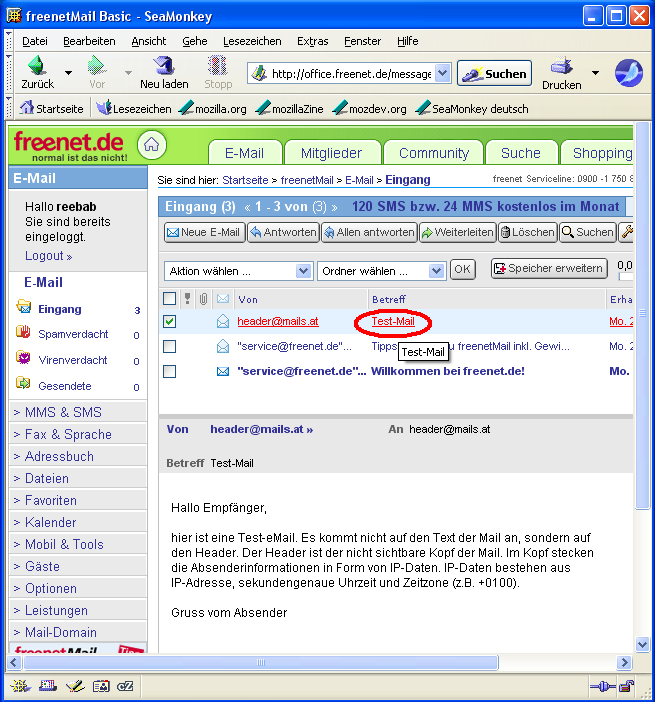This screenshot has height=702, width=655.
Task: Click inside the URL address field
Action: pos(350,74)
